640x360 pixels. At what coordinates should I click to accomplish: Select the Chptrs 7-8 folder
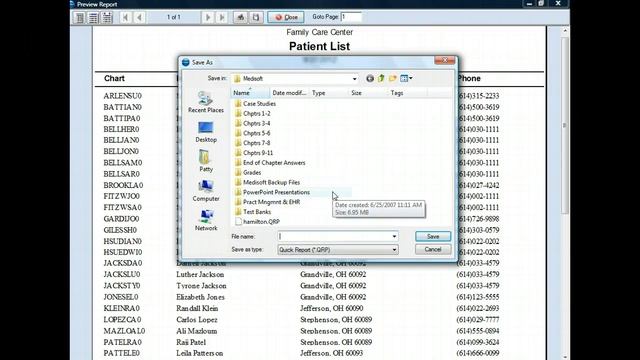pos(252,143)
